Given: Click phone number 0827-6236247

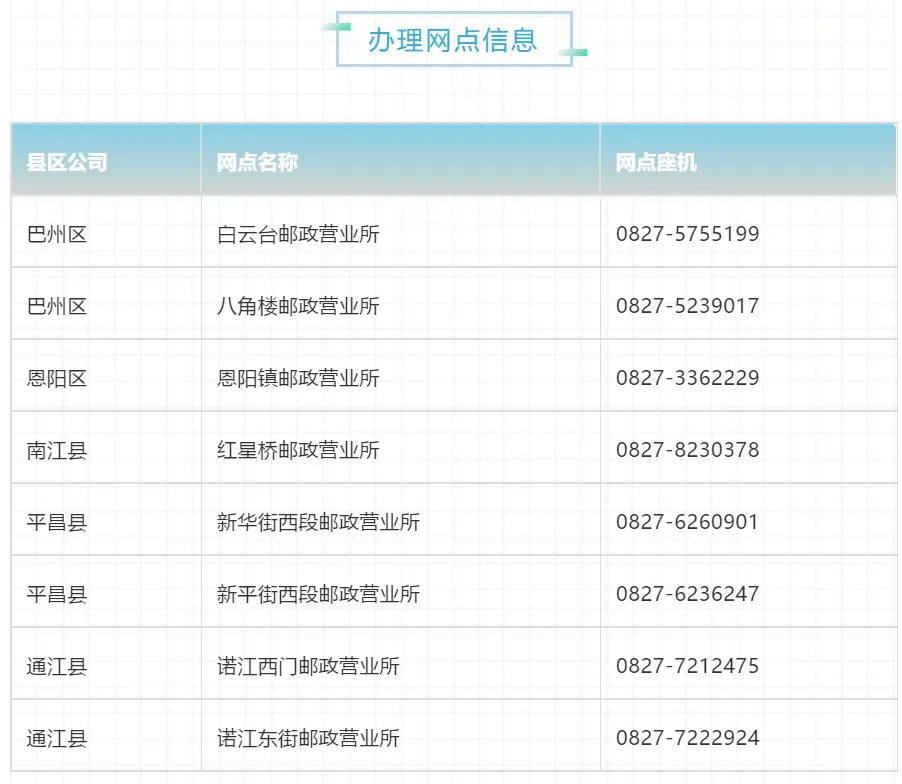Looking at the screenshot, I should [x=687, y=594].
